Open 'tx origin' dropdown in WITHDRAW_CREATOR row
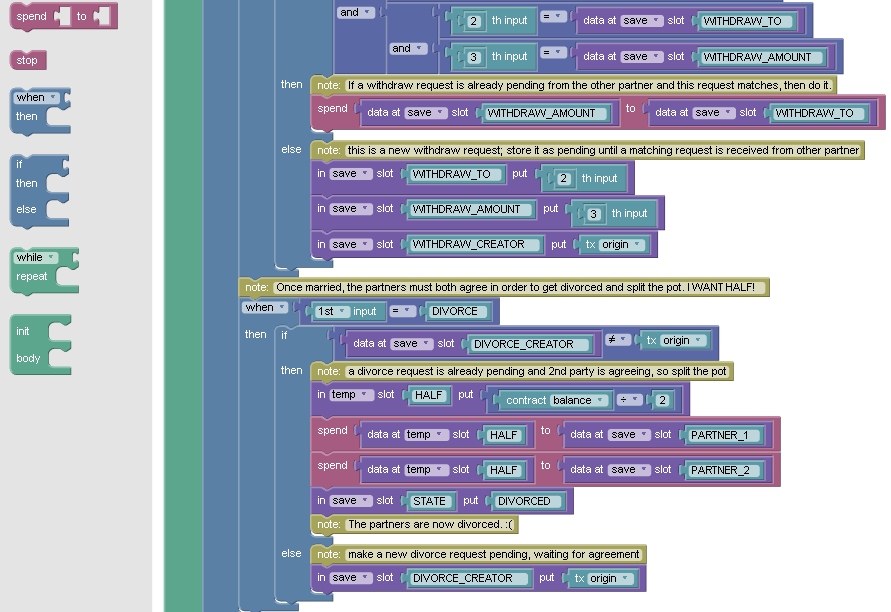 622,244
